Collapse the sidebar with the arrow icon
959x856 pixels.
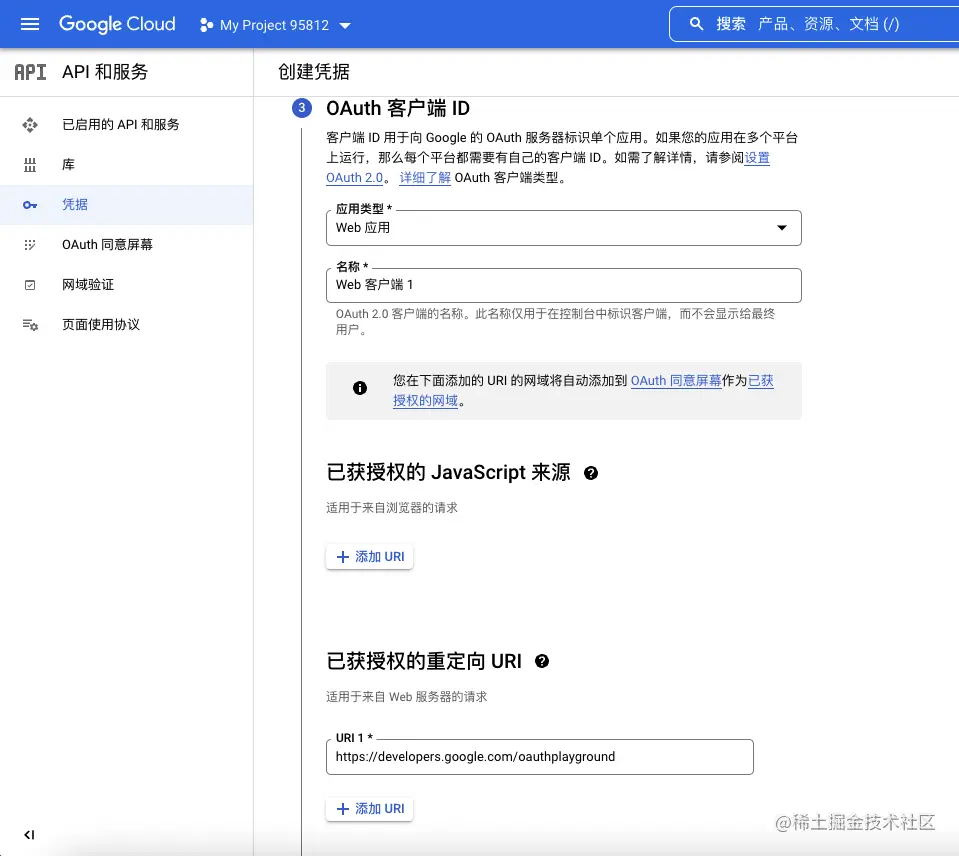(29, 835)
